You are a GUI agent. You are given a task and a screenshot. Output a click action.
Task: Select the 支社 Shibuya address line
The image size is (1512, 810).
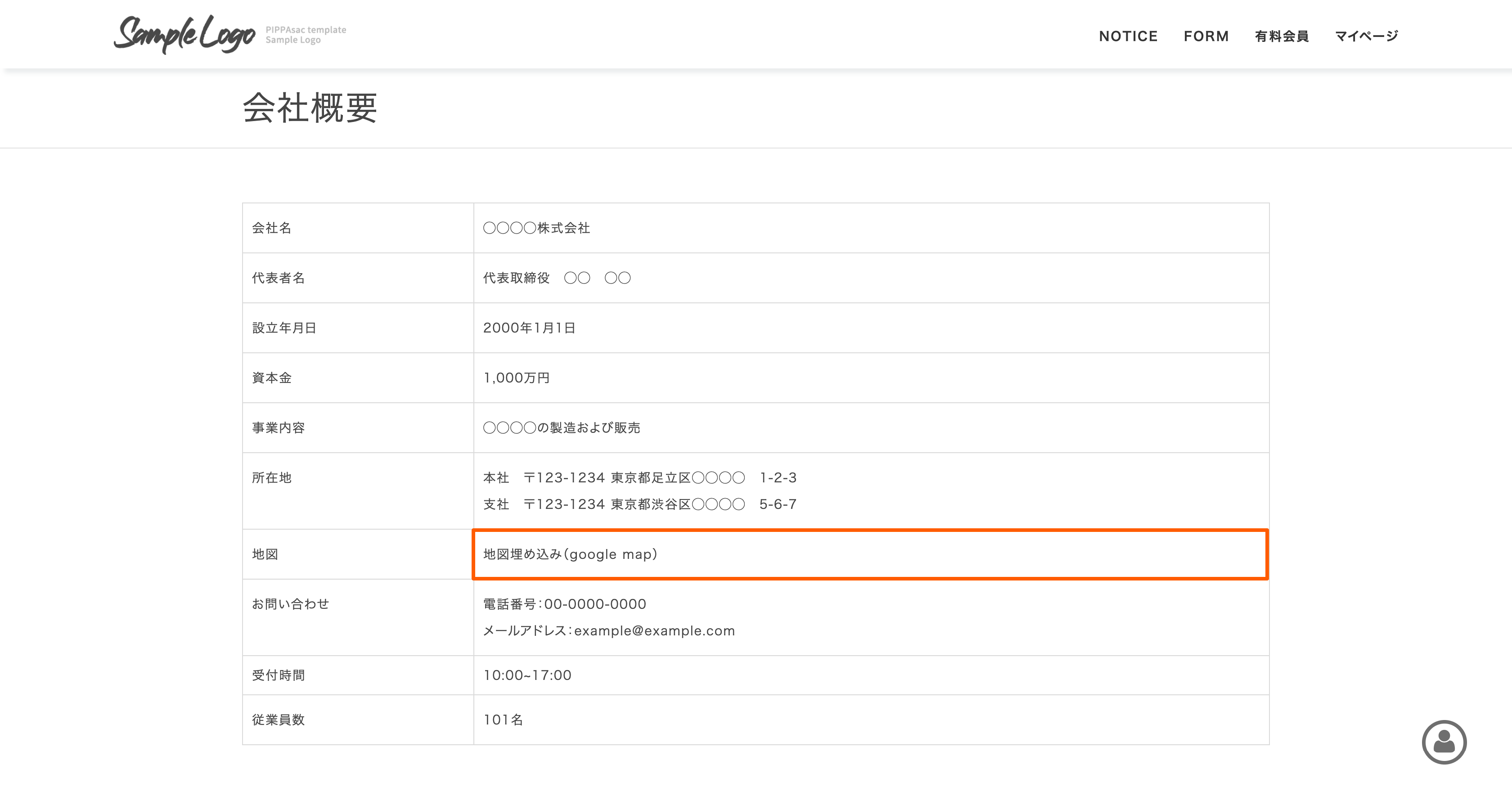639,504
